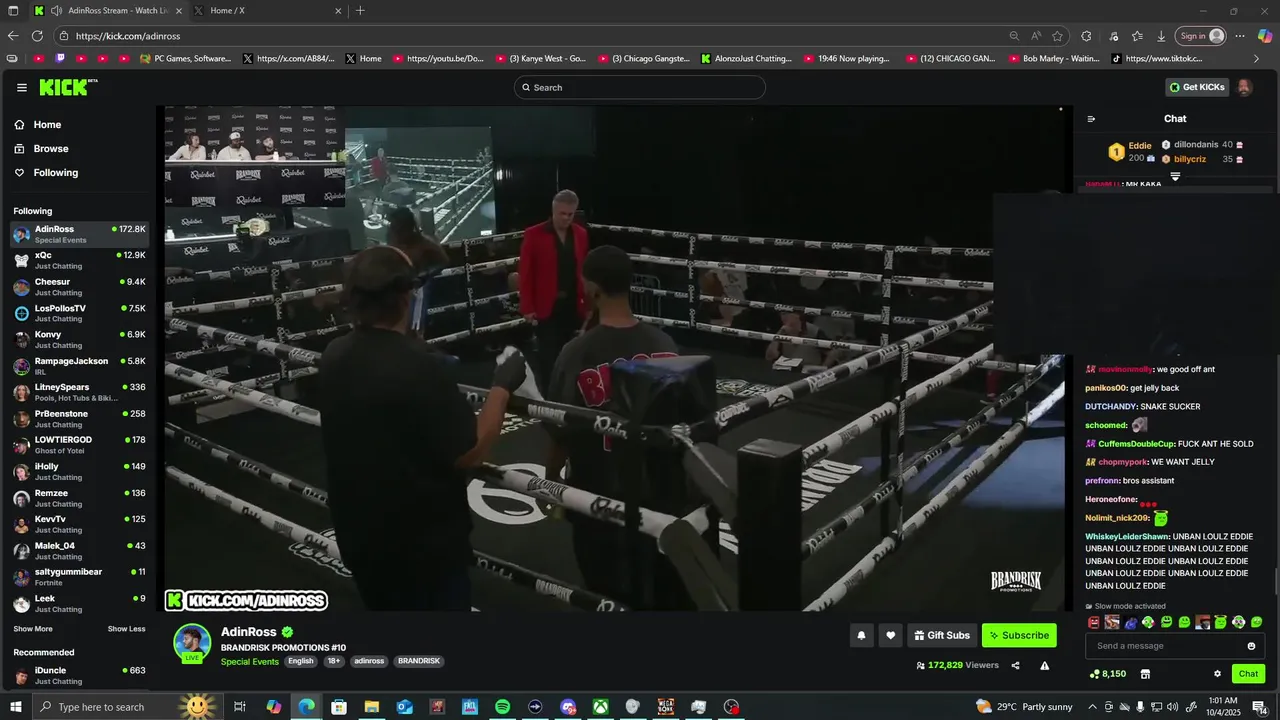This screenshot has width=1280, height=720.
Task: Click dillondanis in chat leaderboard
Action: click(1196, 145)
